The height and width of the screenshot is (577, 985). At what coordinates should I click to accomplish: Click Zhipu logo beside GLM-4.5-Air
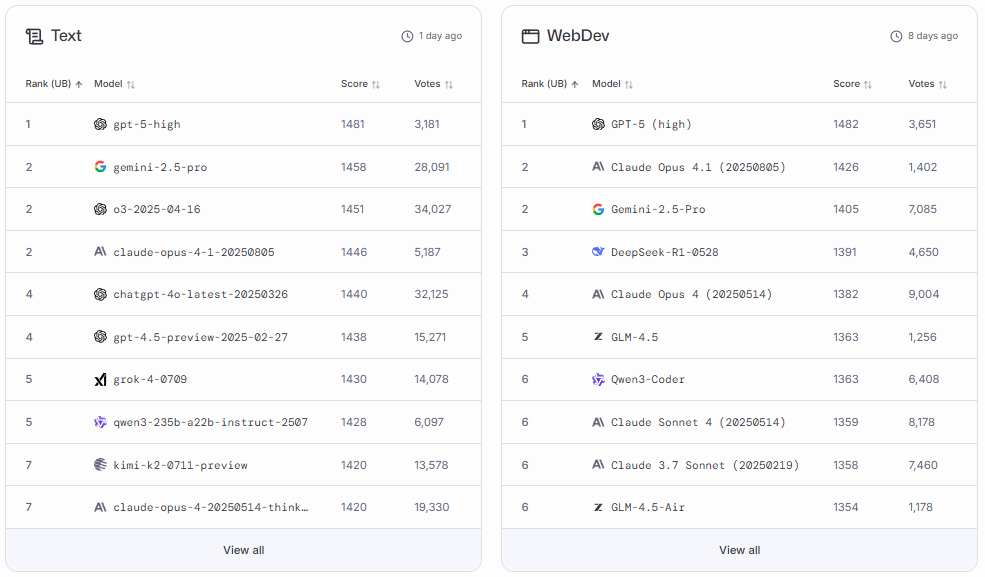(598, 507)
